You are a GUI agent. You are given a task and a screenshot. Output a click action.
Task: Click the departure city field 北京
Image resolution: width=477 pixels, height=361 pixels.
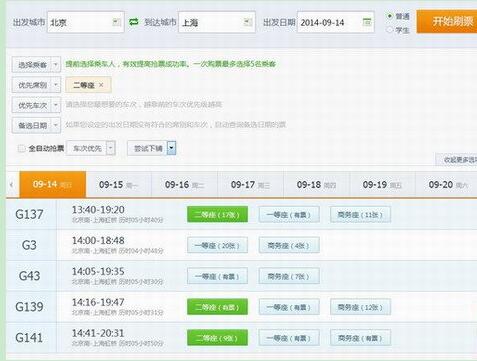coord(86,22)
